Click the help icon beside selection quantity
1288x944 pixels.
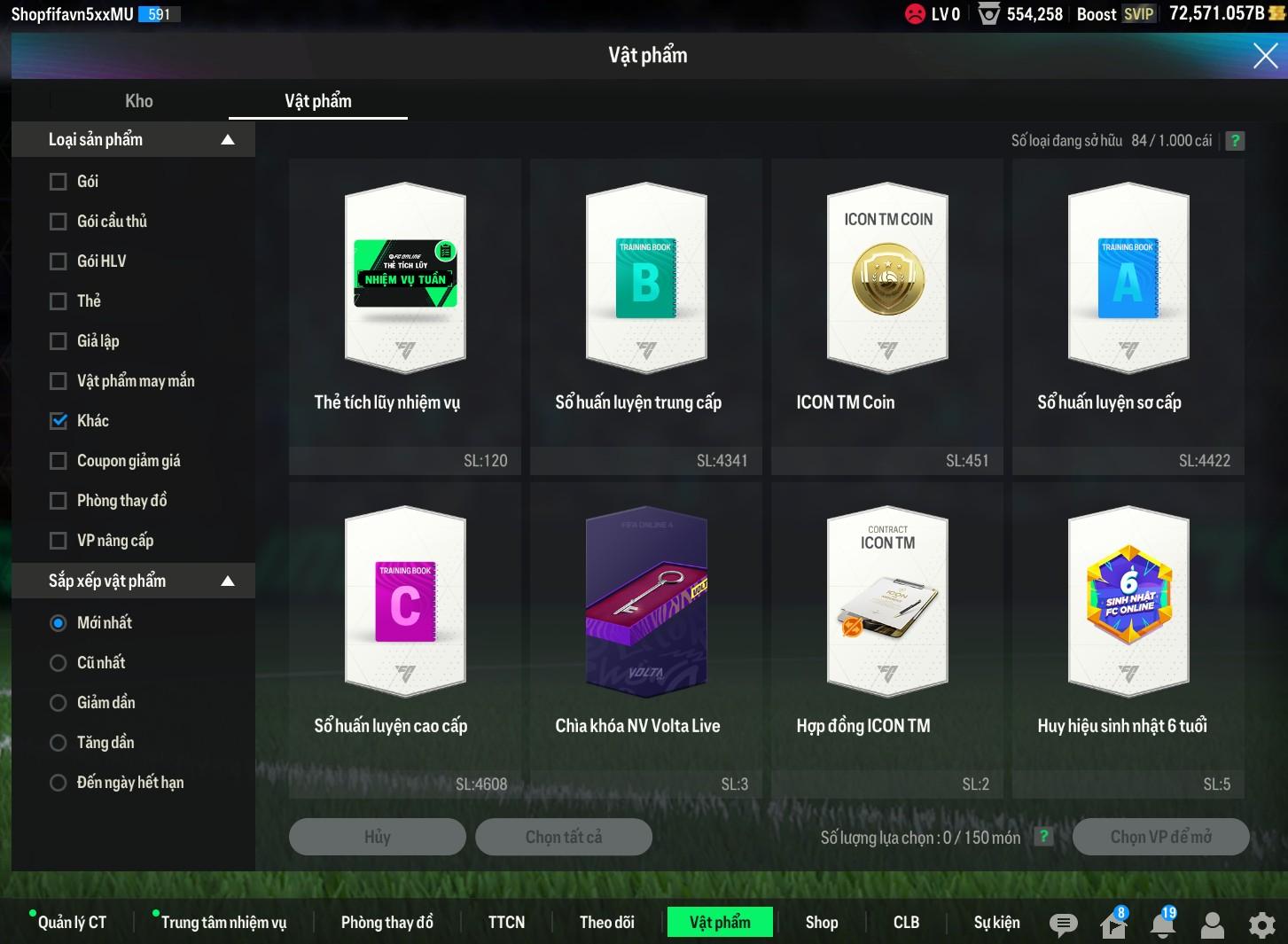coord(1044,837)
